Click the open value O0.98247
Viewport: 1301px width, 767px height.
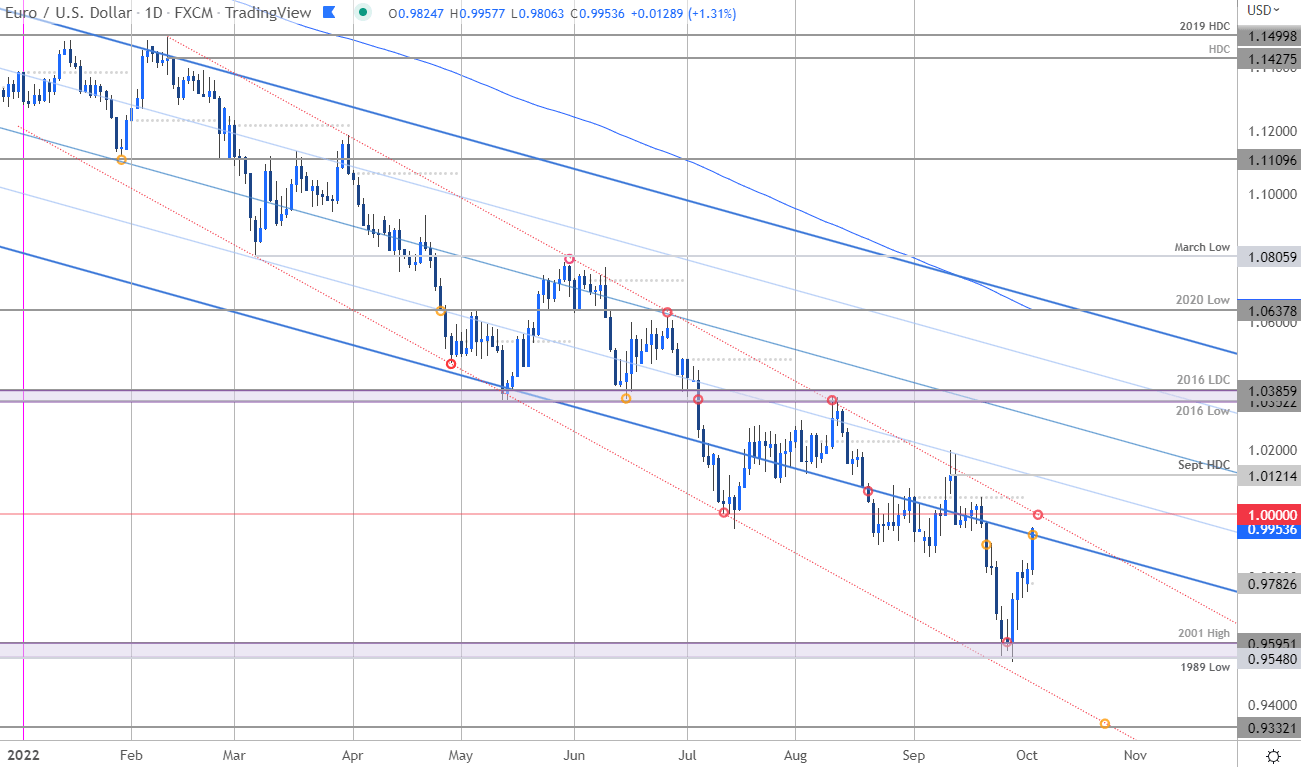click(x=417, y=13)
